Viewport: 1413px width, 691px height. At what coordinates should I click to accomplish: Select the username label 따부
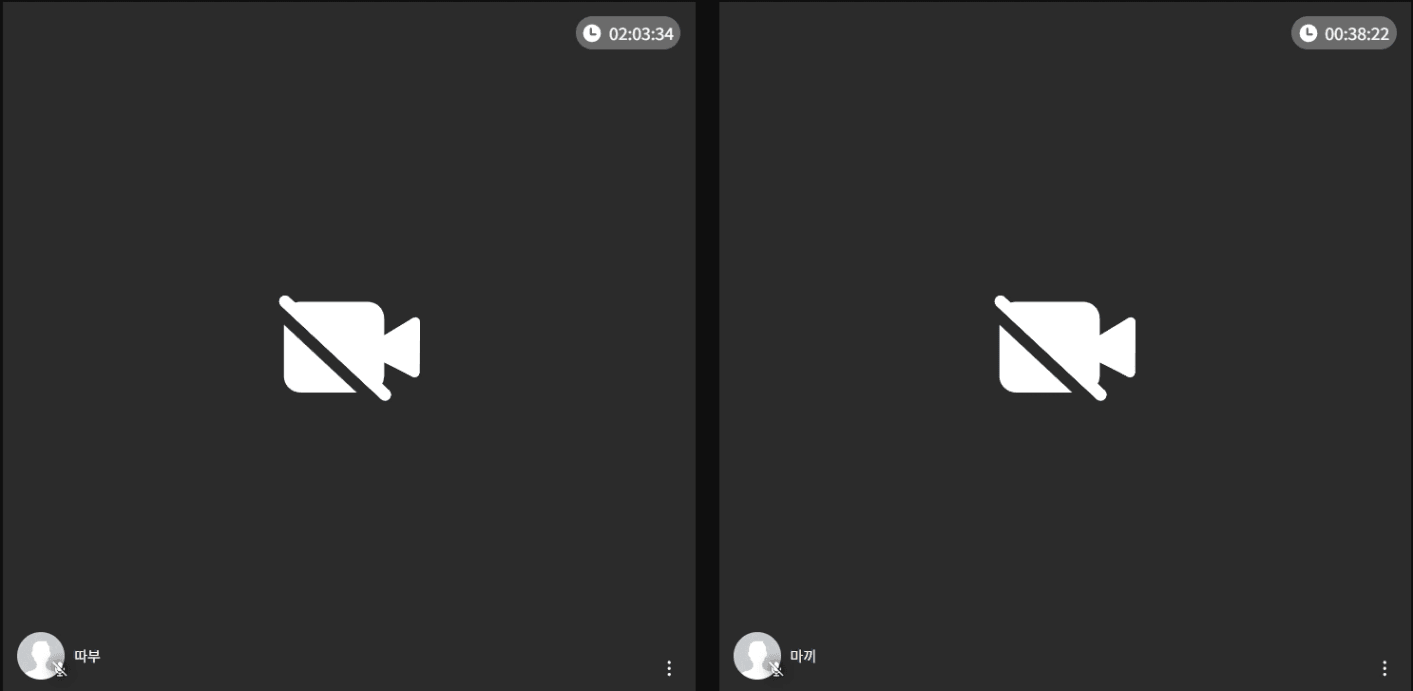point(87,657)
